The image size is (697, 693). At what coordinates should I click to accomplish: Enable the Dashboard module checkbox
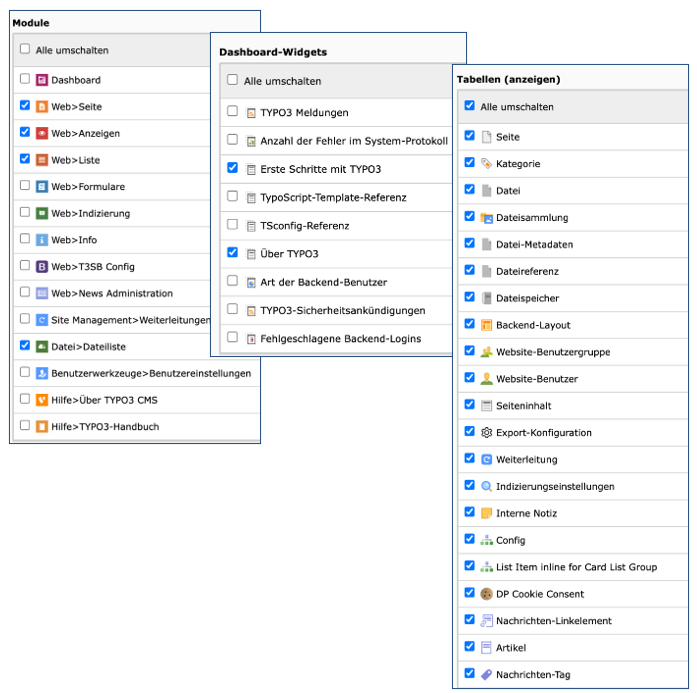(x=24, y=80)
